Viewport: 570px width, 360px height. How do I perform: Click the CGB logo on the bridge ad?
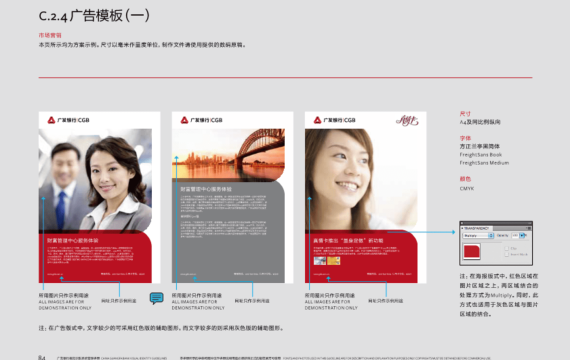(x=201, y=120)
